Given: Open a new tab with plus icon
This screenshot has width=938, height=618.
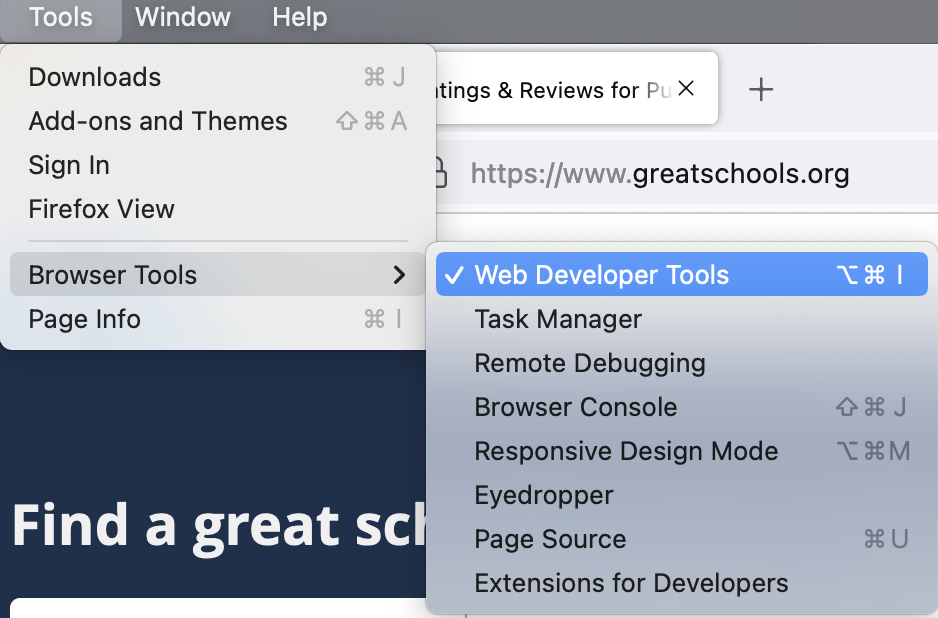Looking at the screenshot, I should click(761, 90).
